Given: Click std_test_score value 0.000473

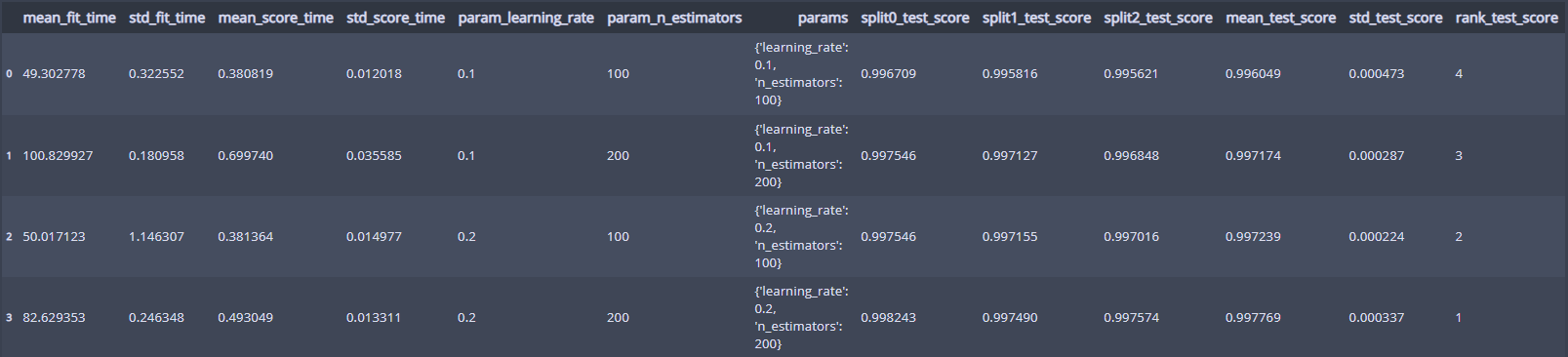Looking at the screenshot, I should (x=1377, y=74).
